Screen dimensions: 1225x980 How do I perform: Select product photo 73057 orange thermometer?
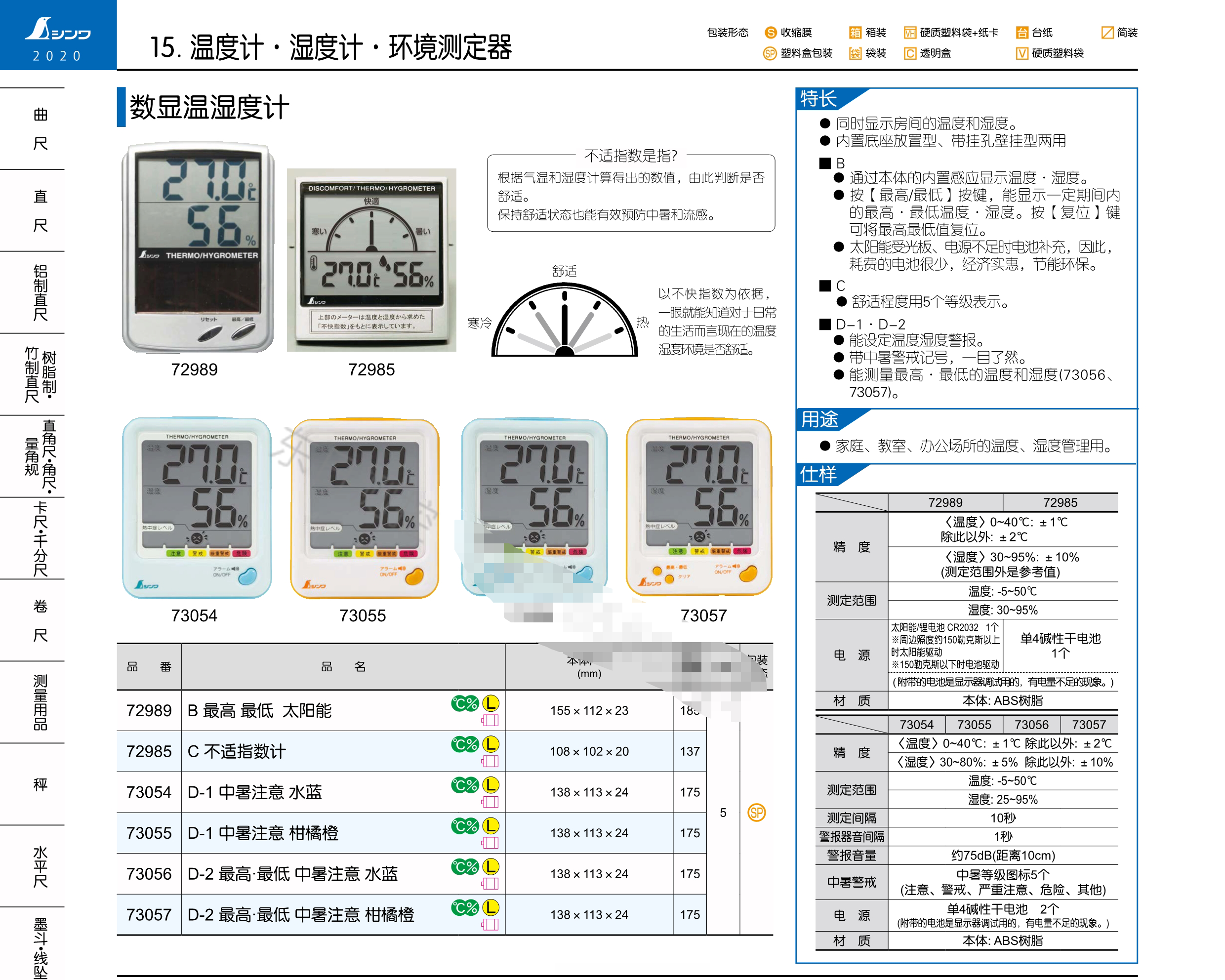point(699,507)
